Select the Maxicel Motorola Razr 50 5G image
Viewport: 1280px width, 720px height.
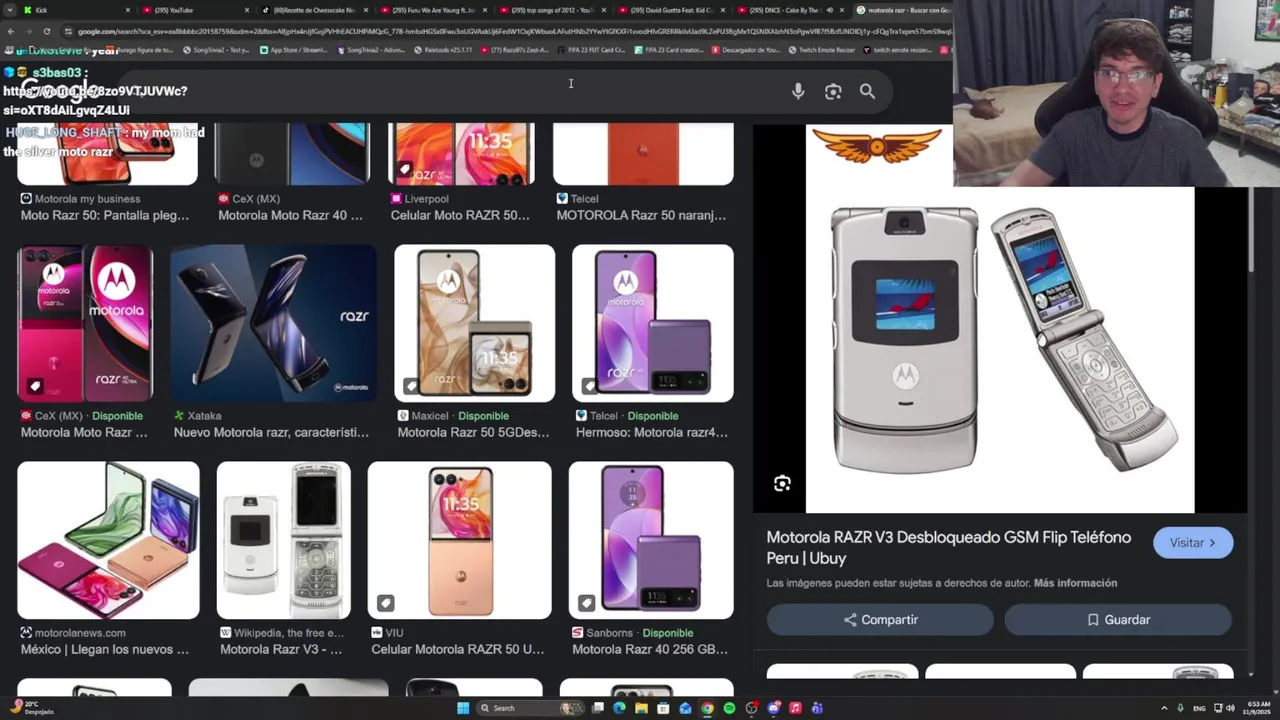[x=474, y=323]
